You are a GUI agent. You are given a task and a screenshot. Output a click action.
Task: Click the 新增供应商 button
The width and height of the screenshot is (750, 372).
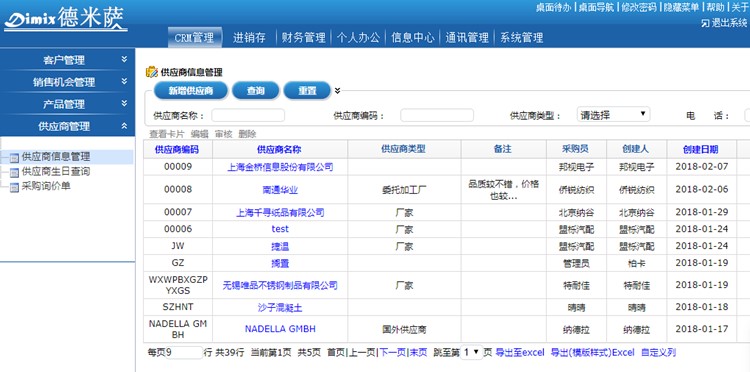point(191,90)
